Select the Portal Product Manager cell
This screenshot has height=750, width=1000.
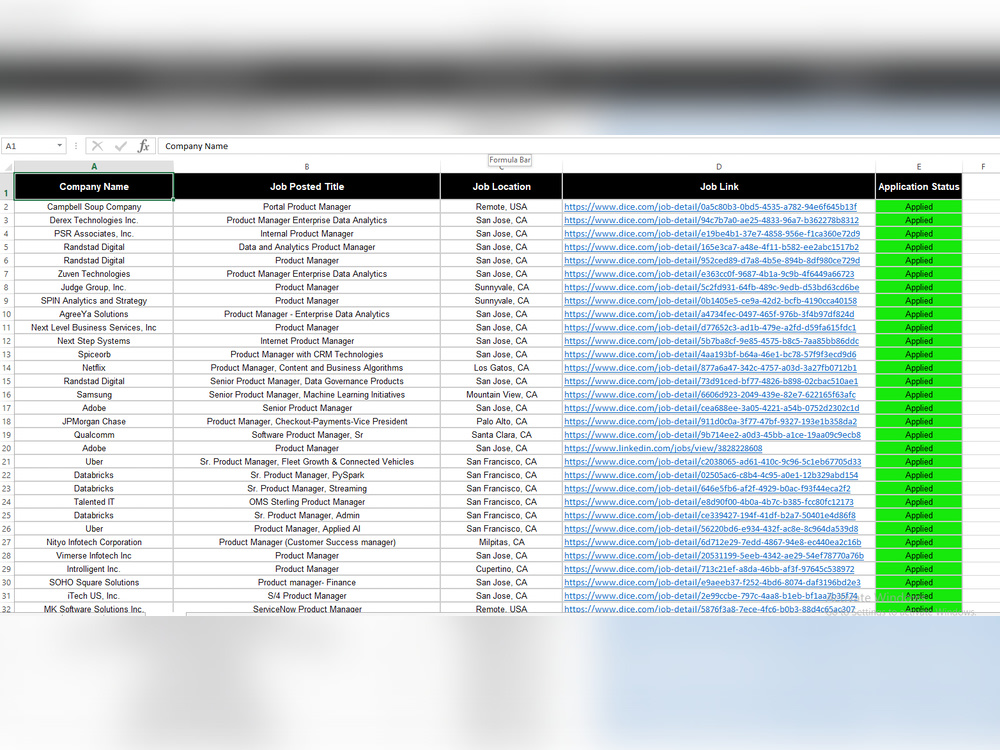(307, 207)
